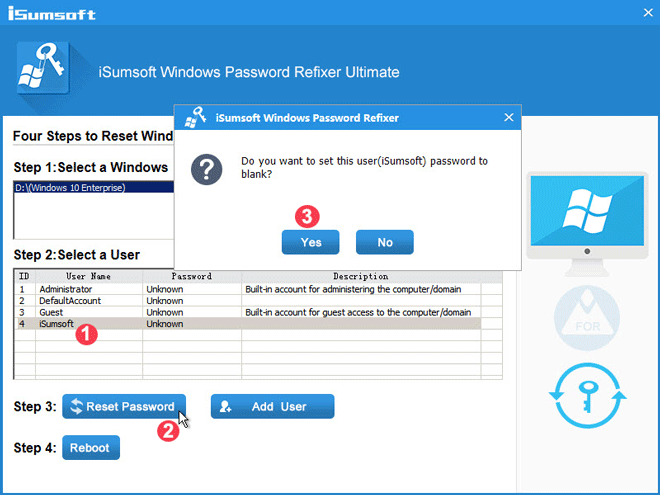The height and width of the screenshot is (495, 660).
Task: Close the iSumsoft Windows Password Refixer dialog
Action: click(x=509, y=117)
